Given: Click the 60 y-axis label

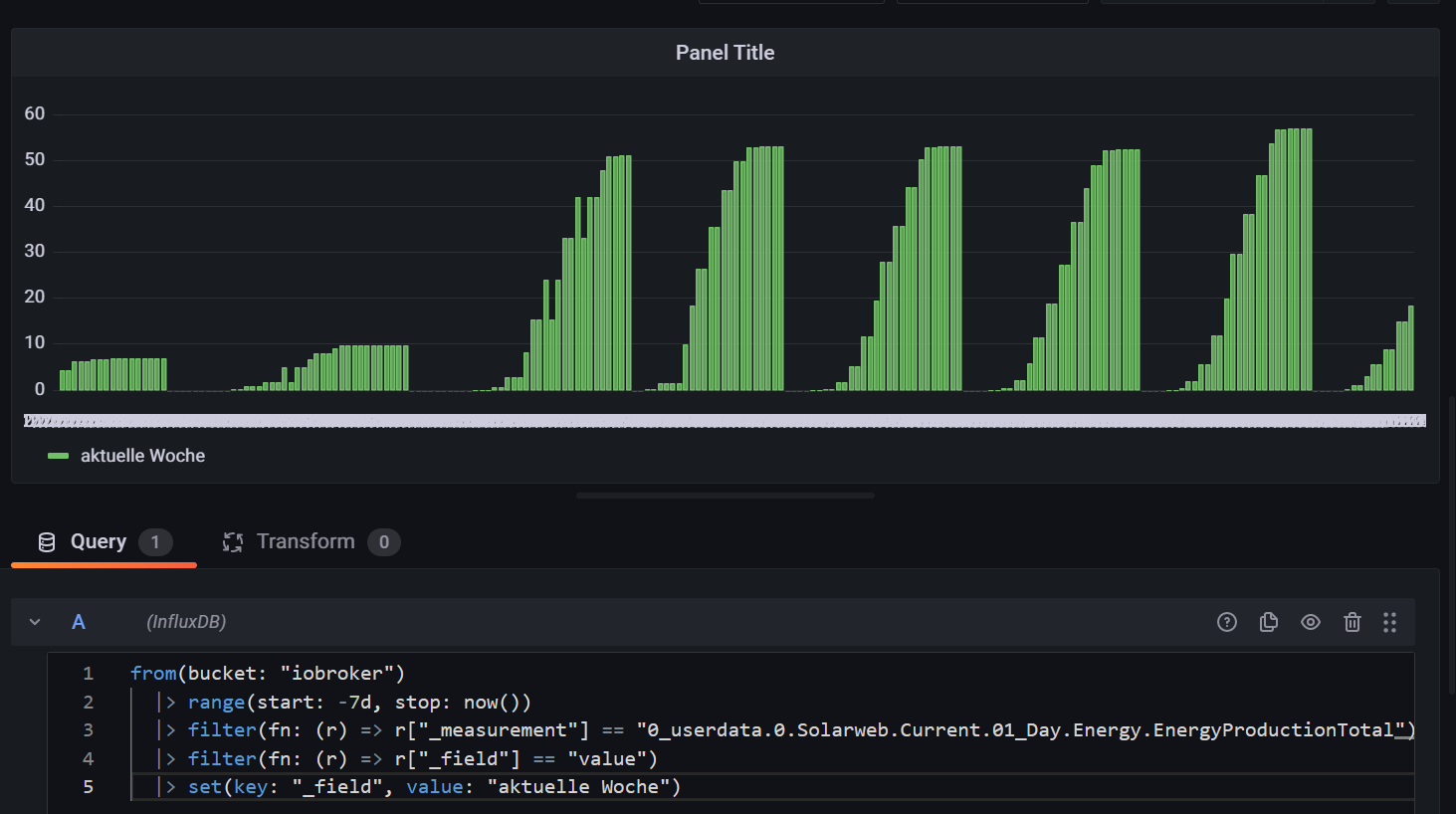Looking at the screenshot, I should tap(35, 113).
